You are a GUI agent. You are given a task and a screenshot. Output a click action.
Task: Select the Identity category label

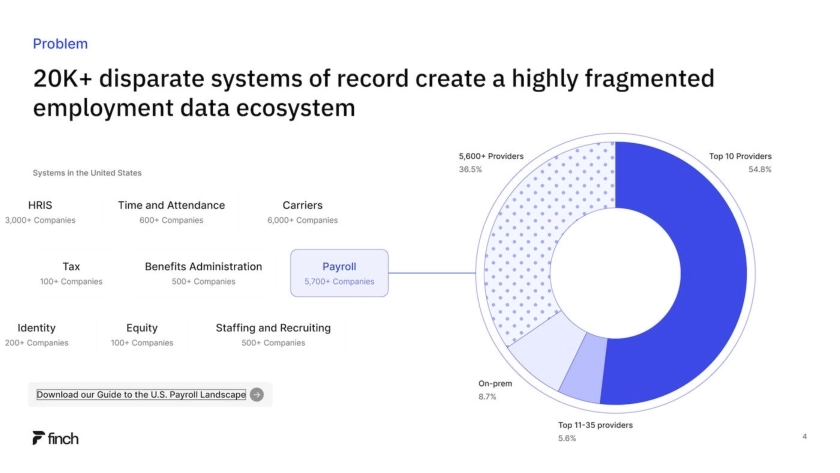36,328
